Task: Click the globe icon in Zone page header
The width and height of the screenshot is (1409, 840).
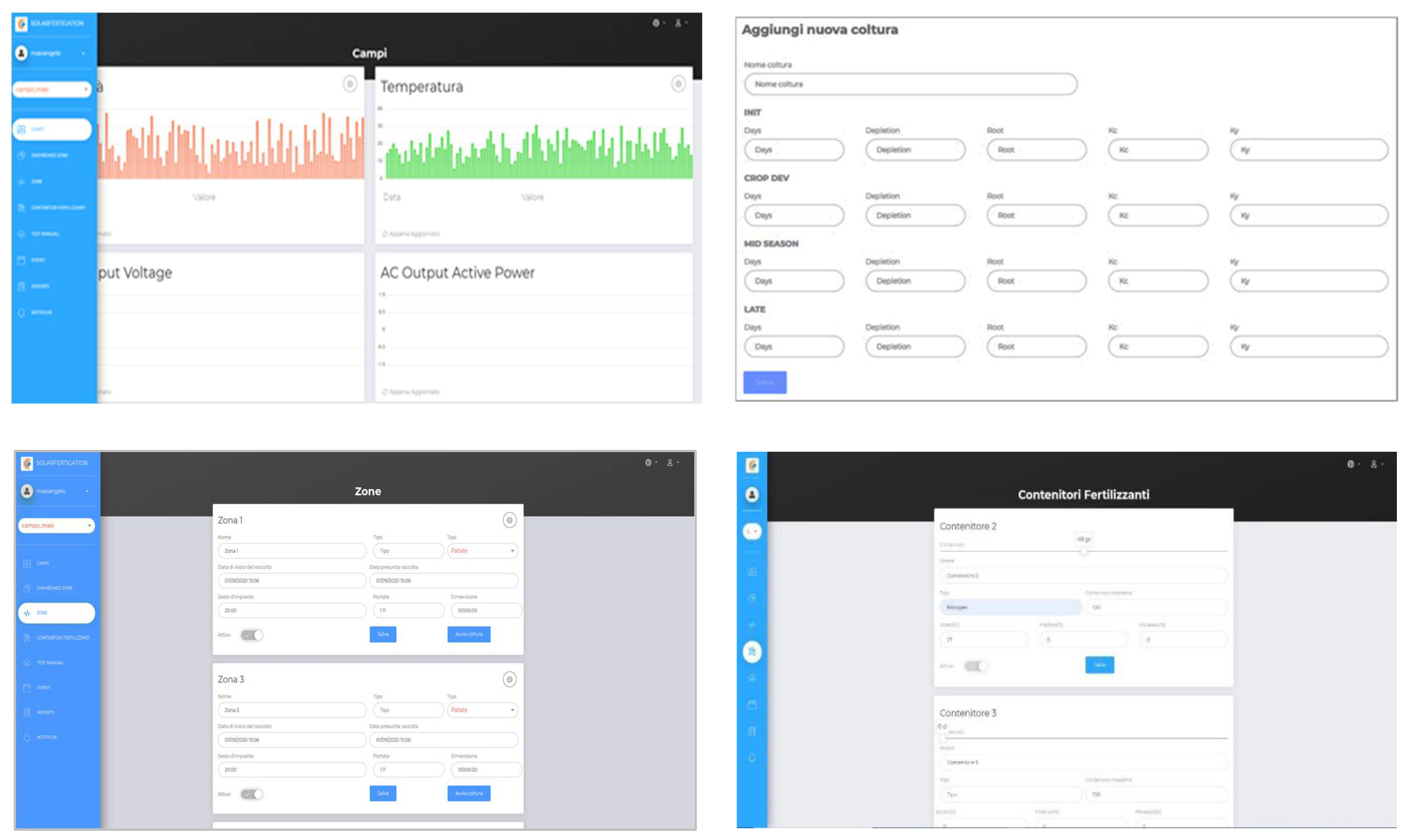Action: pyautogui.click(x=648, y=463)
